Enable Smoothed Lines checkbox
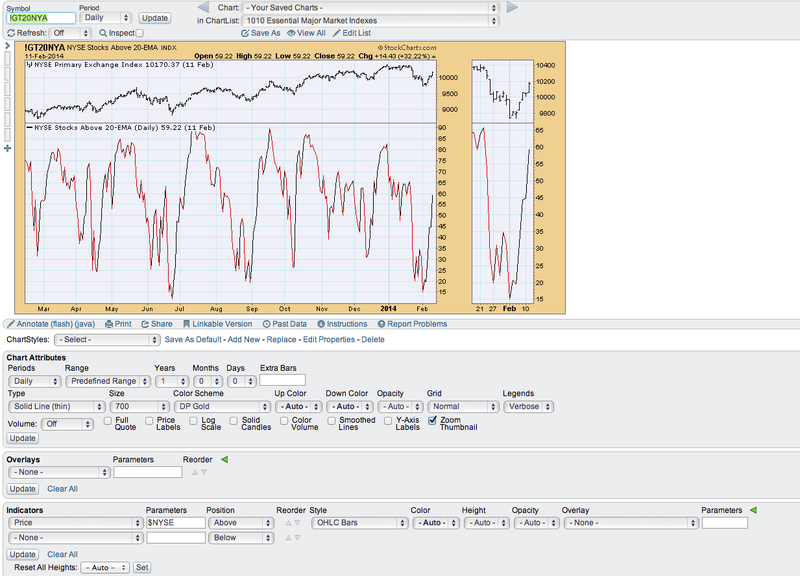 pyautogui.click(x=332, y=421)
